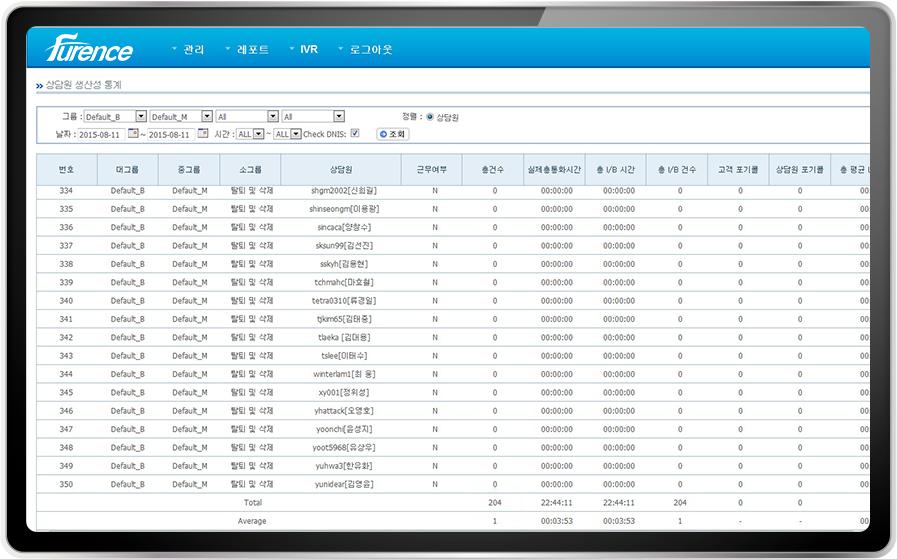This screenshot has width=897, height=559.
Task: Select the tlaeka agent cell
Action: (344, 337)
